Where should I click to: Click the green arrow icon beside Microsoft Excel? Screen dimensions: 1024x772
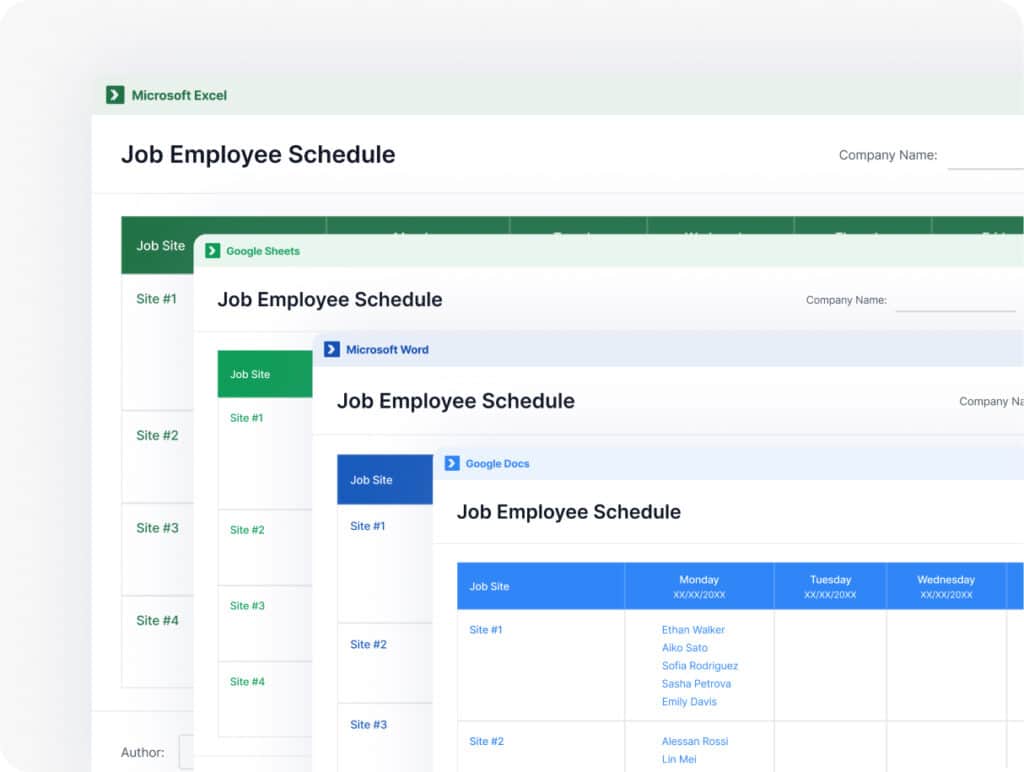[117, 95]
